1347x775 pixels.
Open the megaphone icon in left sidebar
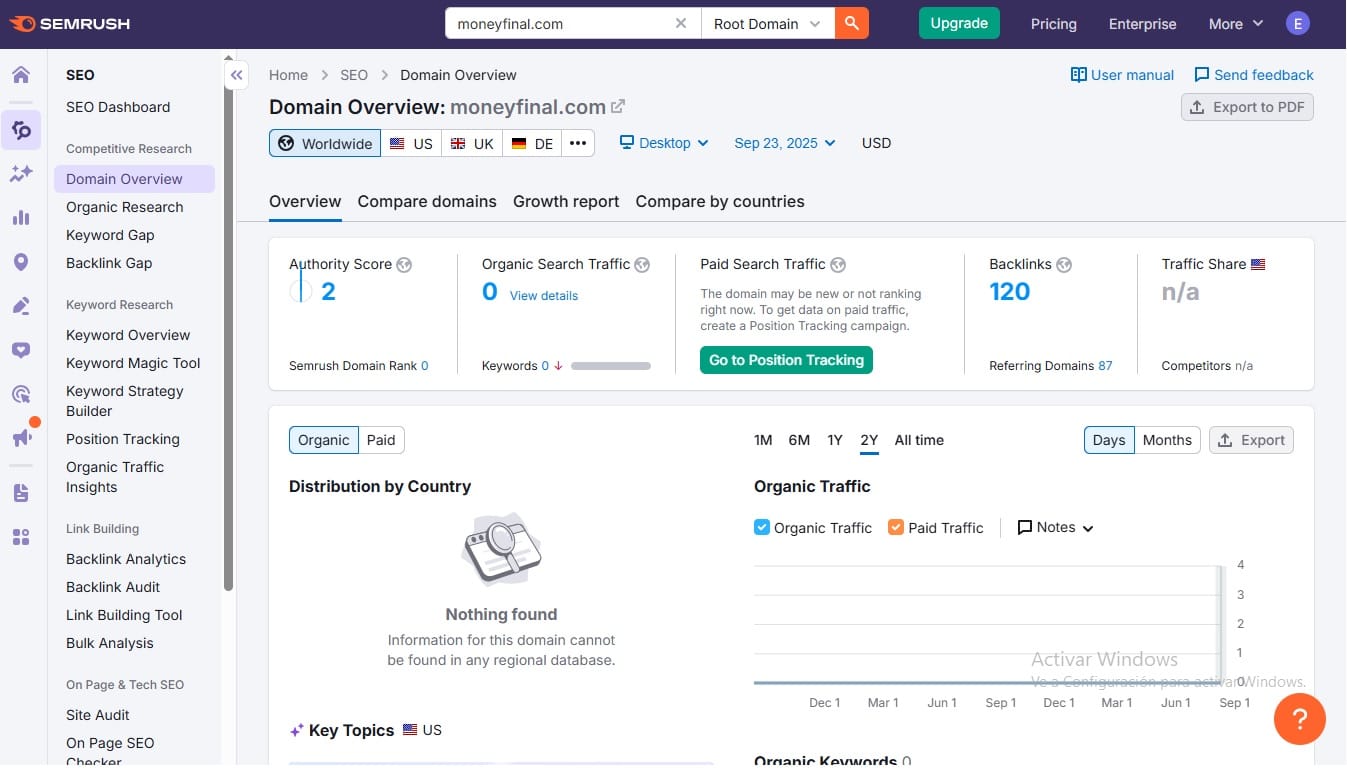tap(21, 438)
